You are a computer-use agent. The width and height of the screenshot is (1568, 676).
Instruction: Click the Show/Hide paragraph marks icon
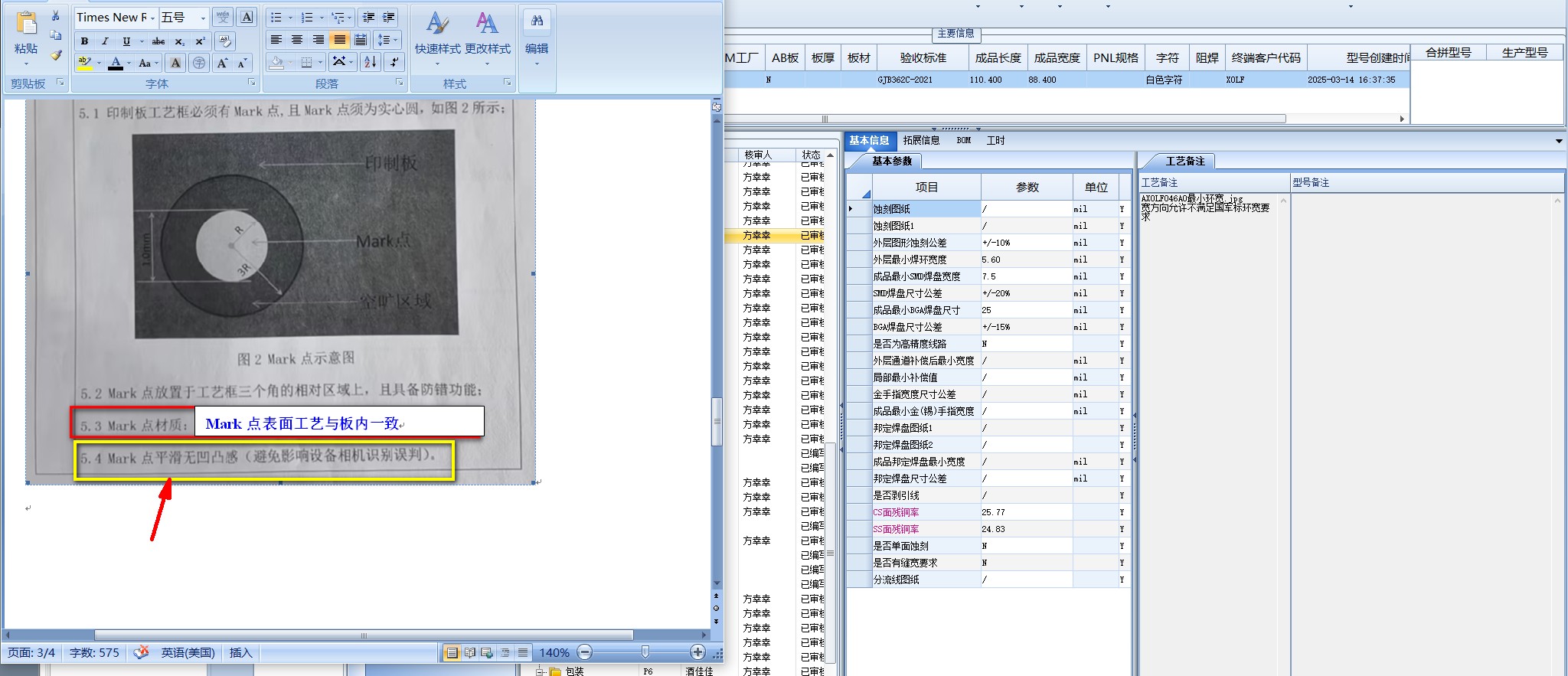[x=394, y=62]
